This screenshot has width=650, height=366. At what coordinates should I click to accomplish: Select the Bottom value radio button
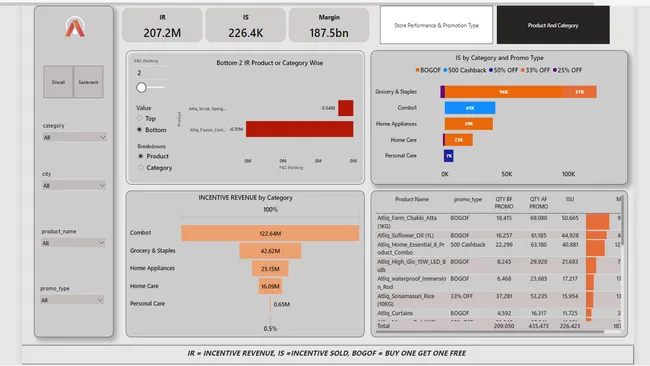point(140,129)
